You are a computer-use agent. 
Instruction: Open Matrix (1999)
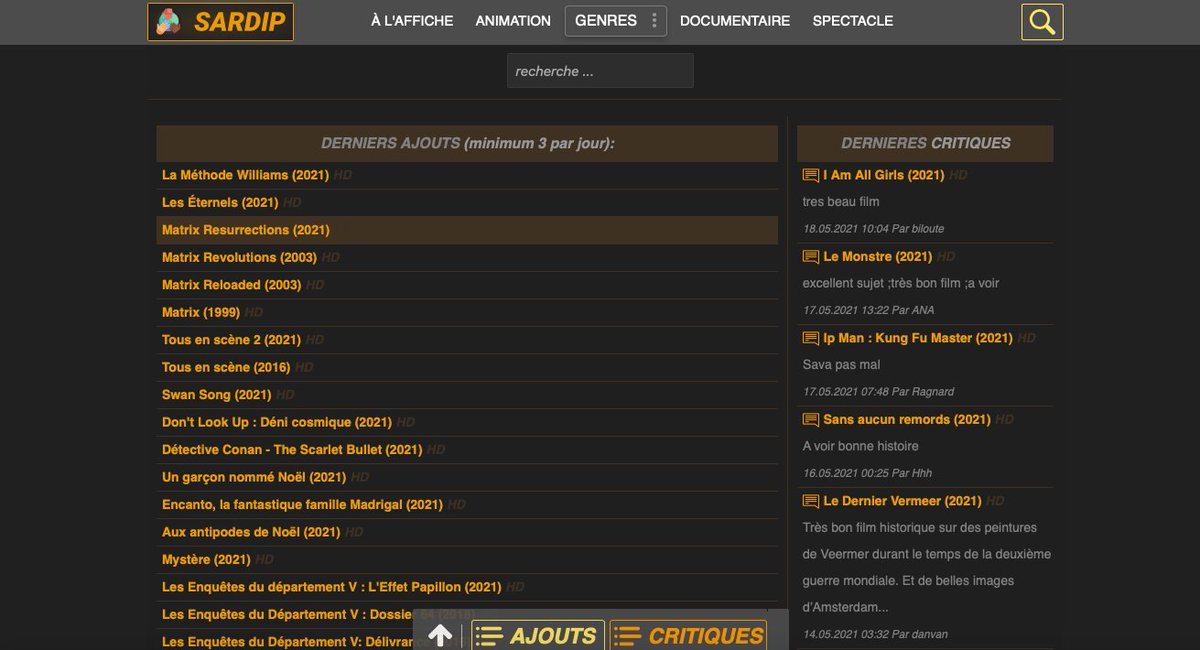[x=201, y=312]
